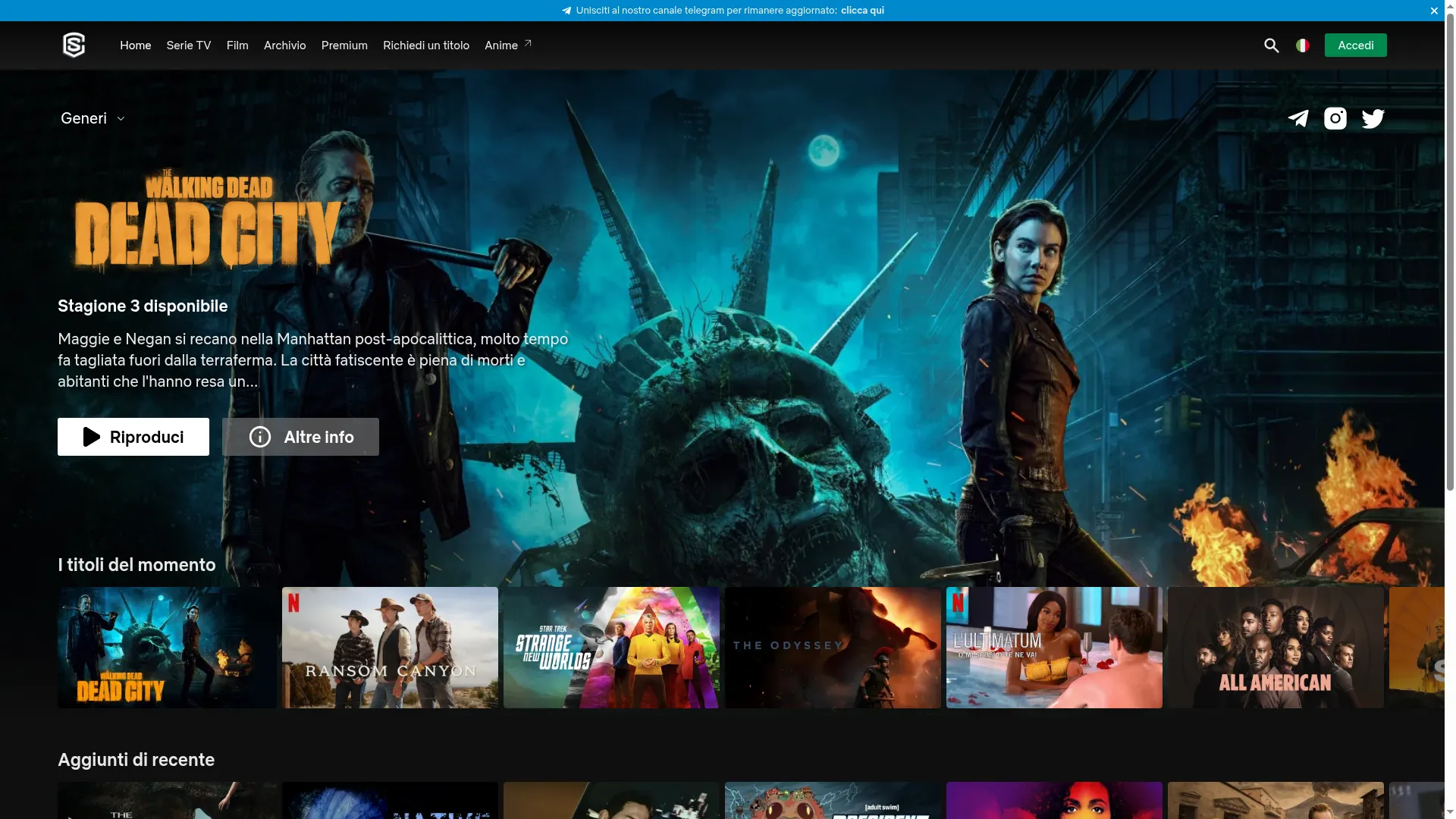This screenshot has width=1456, height=819.
Task: Open the external Anime link
Action: click(x=508, y=45)
